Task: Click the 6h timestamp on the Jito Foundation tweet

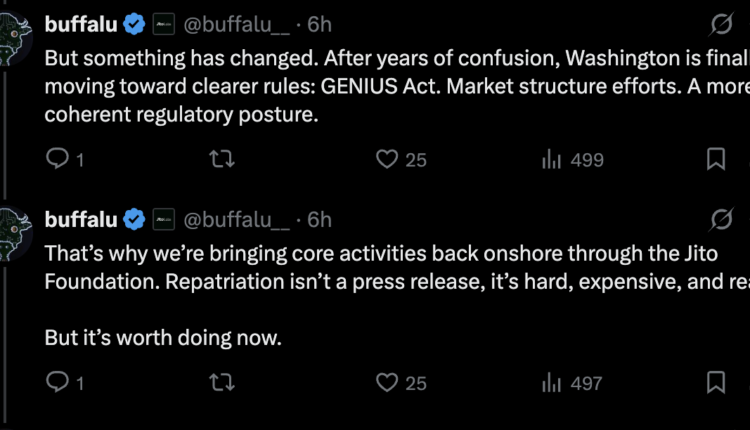Action: coord(319,219)
